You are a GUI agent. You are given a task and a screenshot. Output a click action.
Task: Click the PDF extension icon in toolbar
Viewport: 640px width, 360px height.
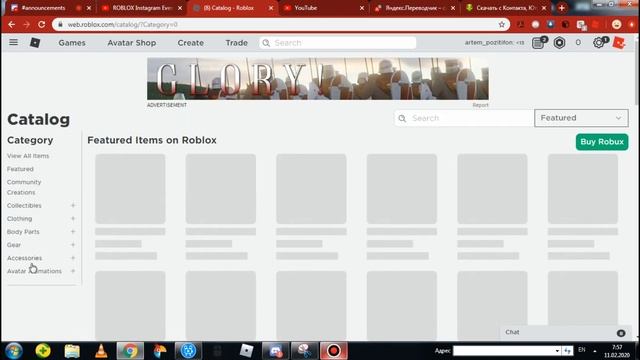(520, 24)
